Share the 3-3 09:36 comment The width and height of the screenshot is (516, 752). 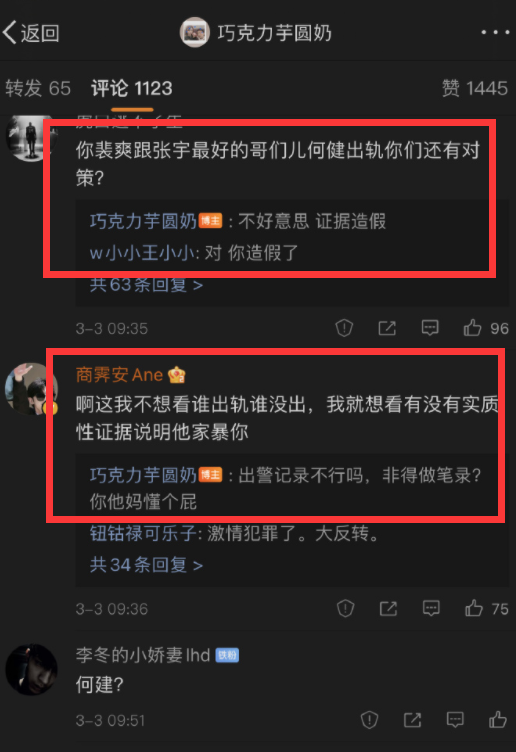tap(388, 608)
